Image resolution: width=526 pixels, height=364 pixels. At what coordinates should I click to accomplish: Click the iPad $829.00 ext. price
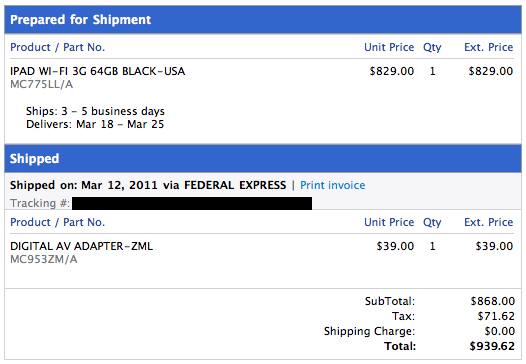click(491, 71)
